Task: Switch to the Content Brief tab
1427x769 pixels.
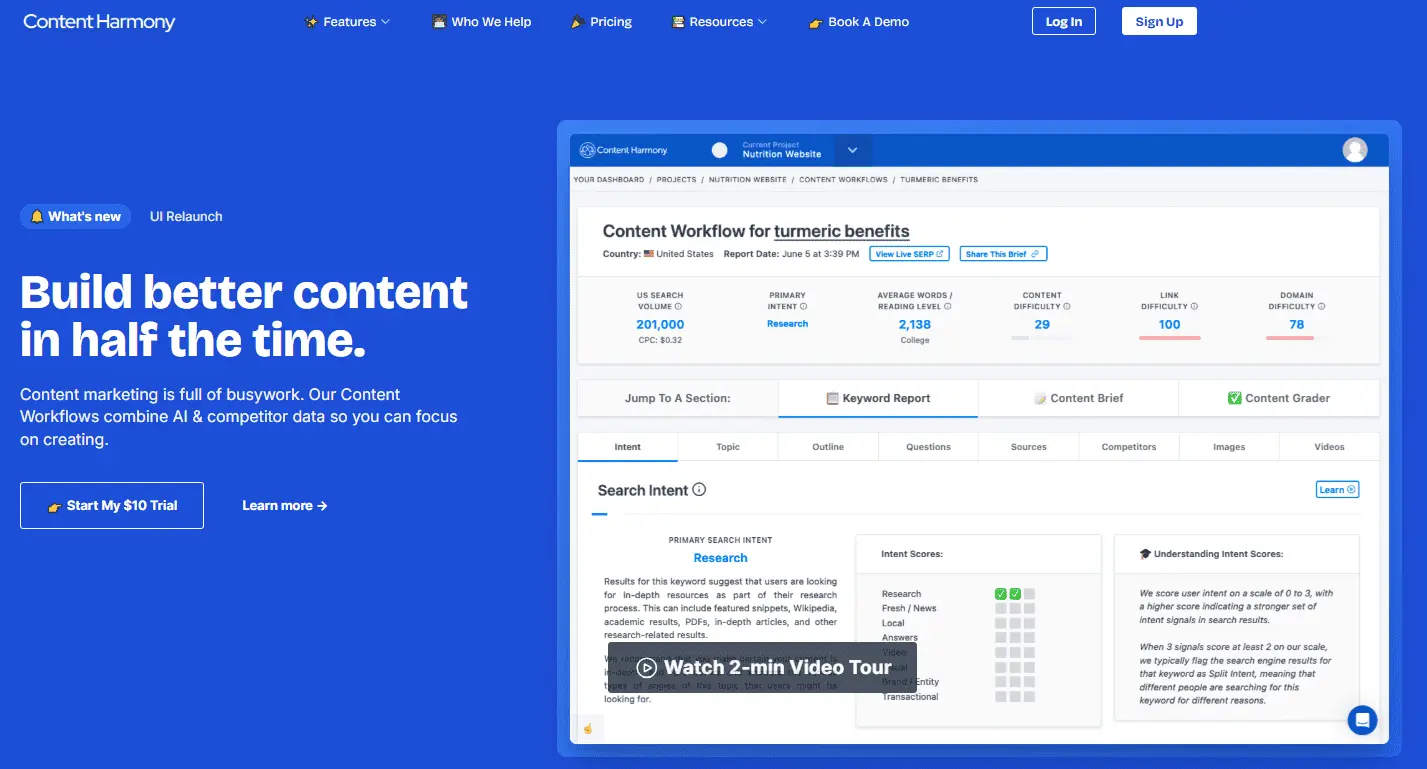Action: pos(1078,398)
